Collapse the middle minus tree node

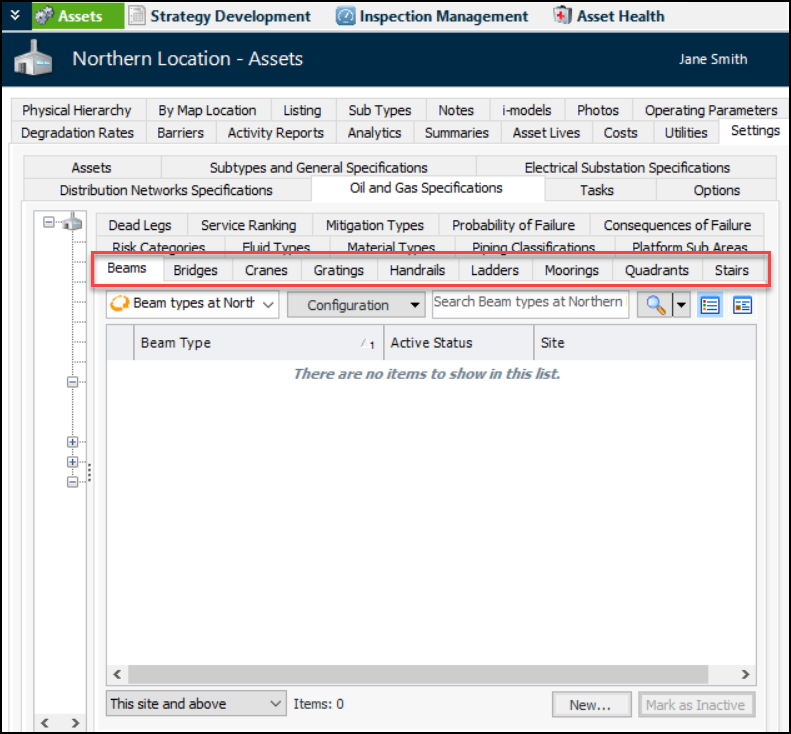[x=73, y=382]
